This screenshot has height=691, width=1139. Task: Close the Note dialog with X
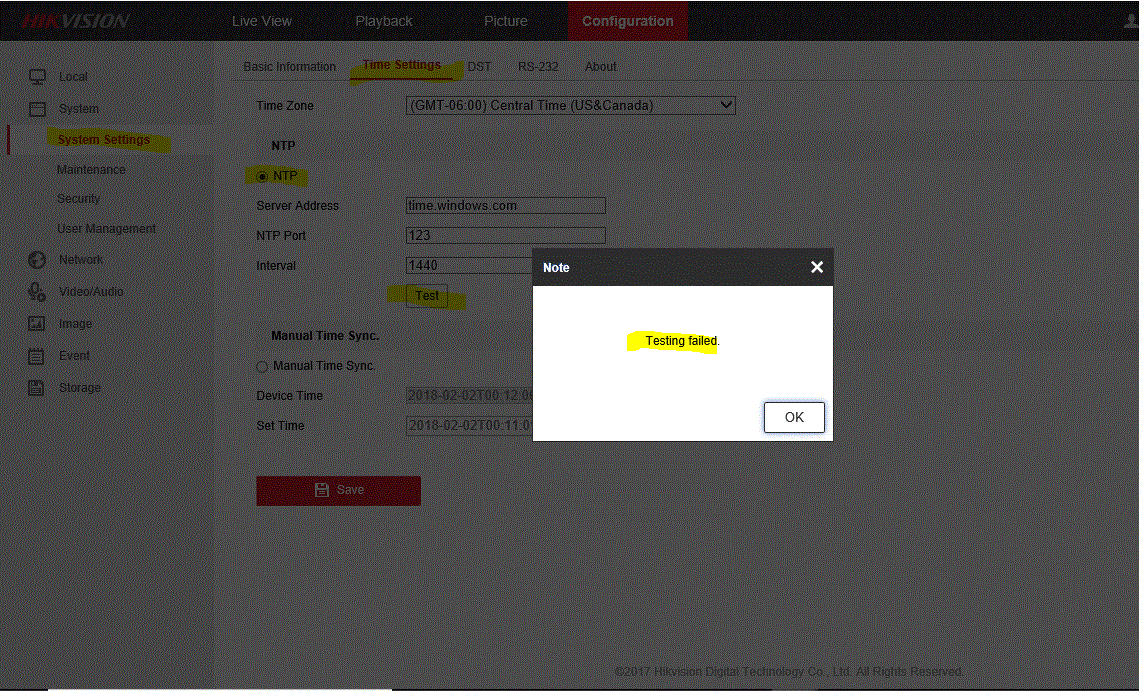[x=817, y=267]
